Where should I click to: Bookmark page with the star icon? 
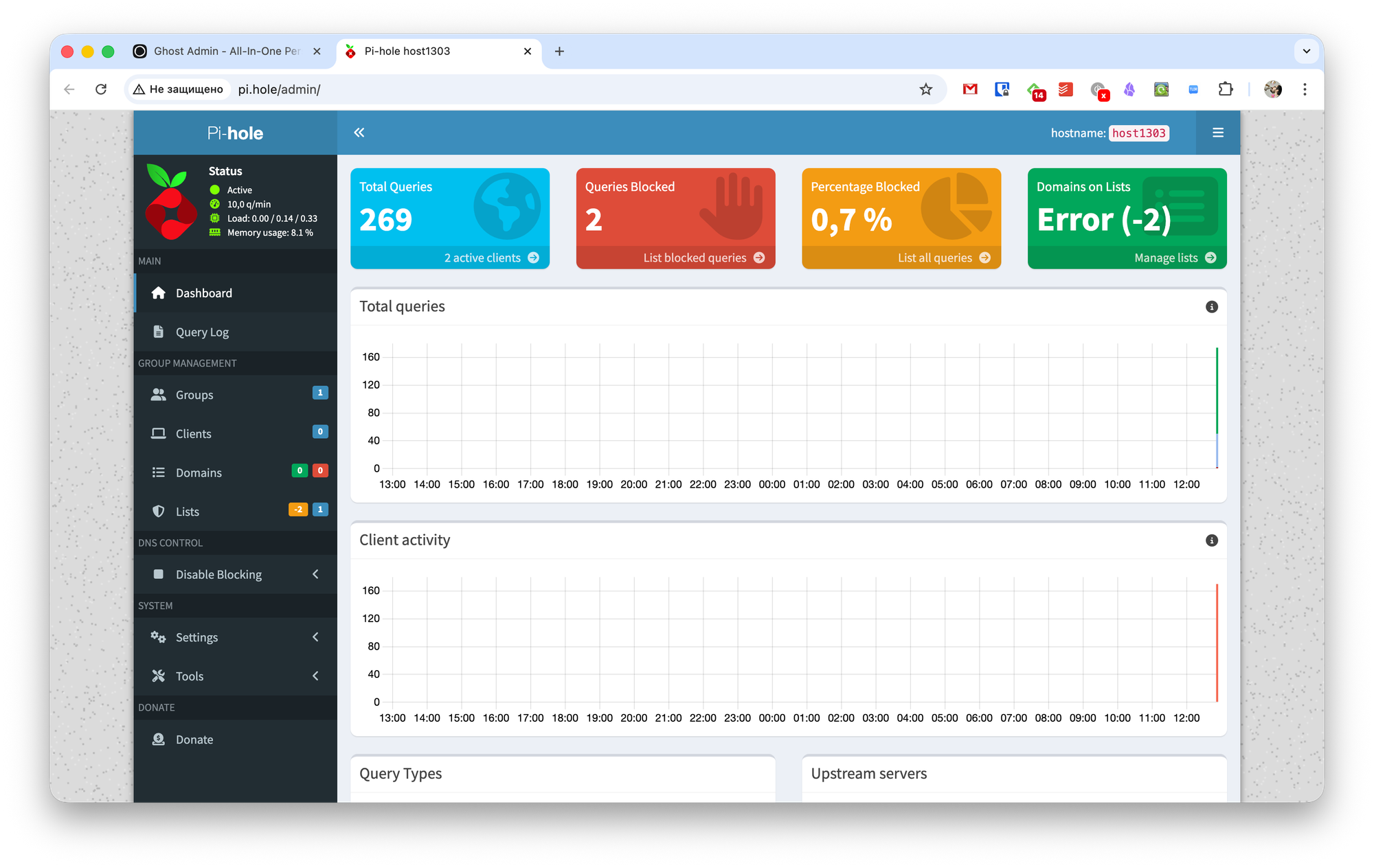click(x=925, y=89)
